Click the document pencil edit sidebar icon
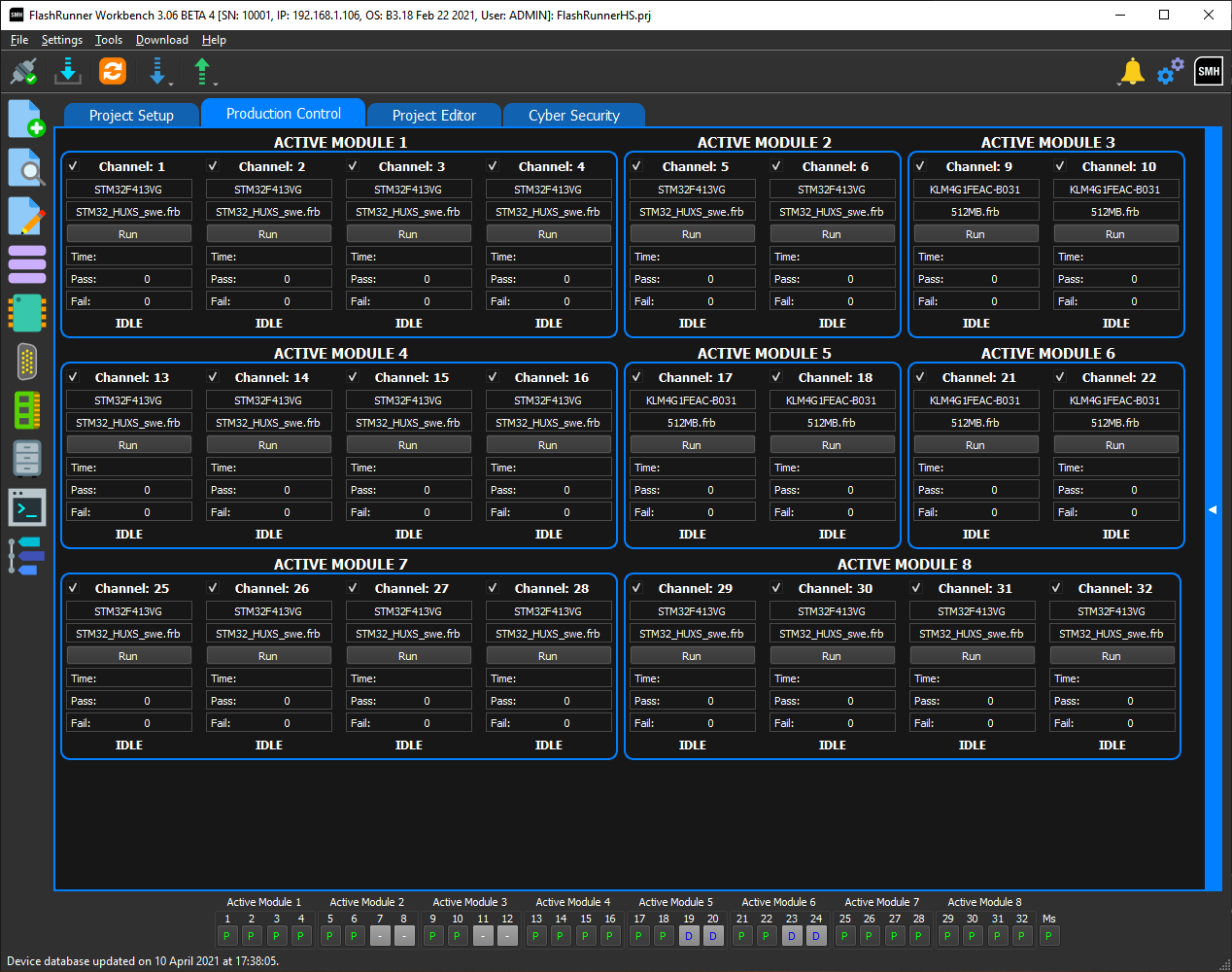Screen dimensions: 1232x972 coord(26,216)
